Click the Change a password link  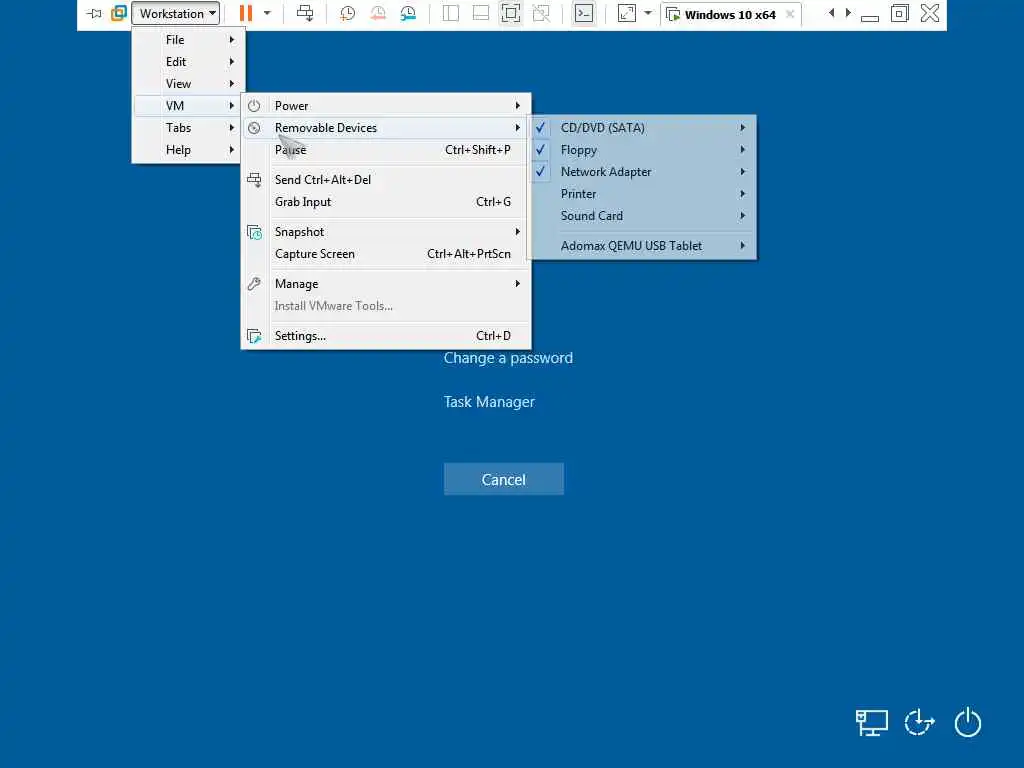click(x=508, y=358)
